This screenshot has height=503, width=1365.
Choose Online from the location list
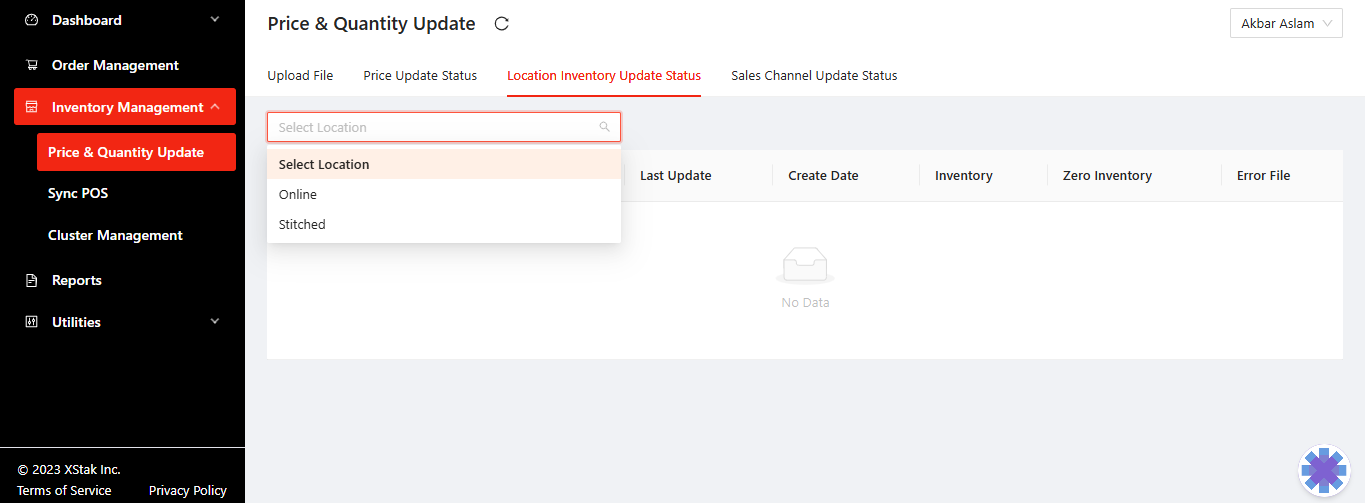click(298, 194)
